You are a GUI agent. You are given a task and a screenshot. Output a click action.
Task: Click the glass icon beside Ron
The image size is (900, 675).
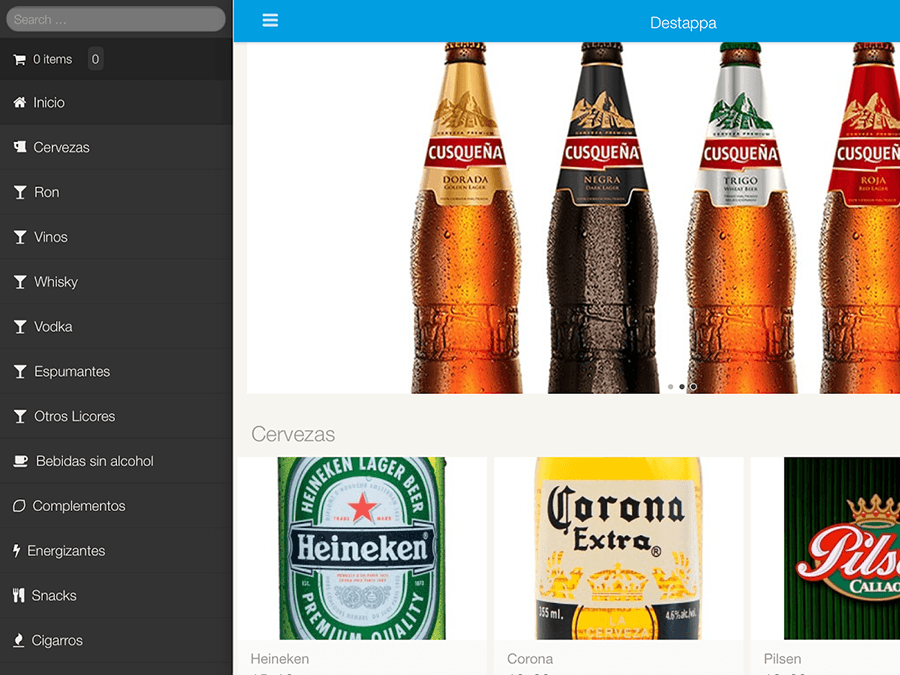point(20,192)
